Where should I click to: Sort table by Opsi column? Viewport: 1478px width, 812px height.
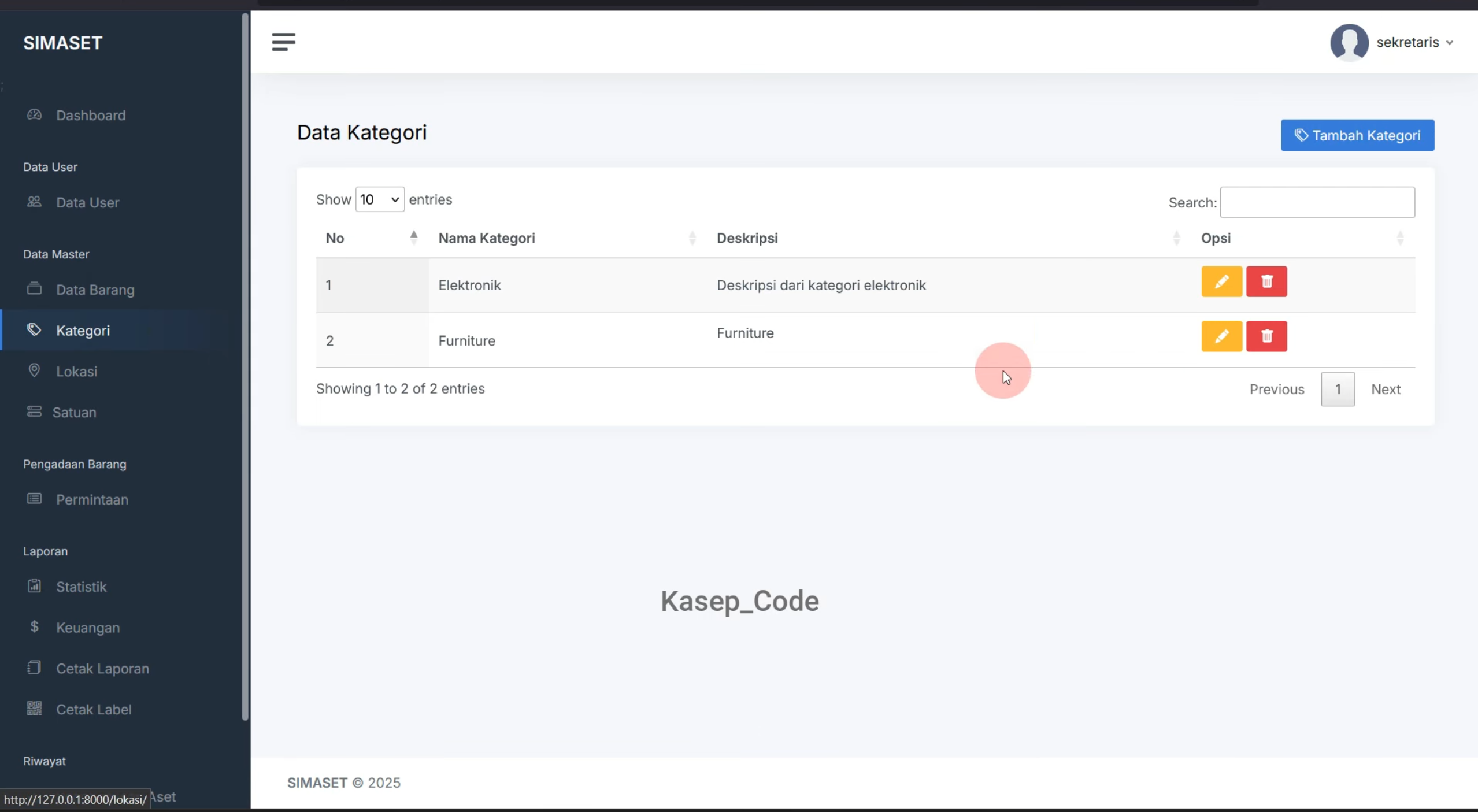click(x=1303, y=238)
